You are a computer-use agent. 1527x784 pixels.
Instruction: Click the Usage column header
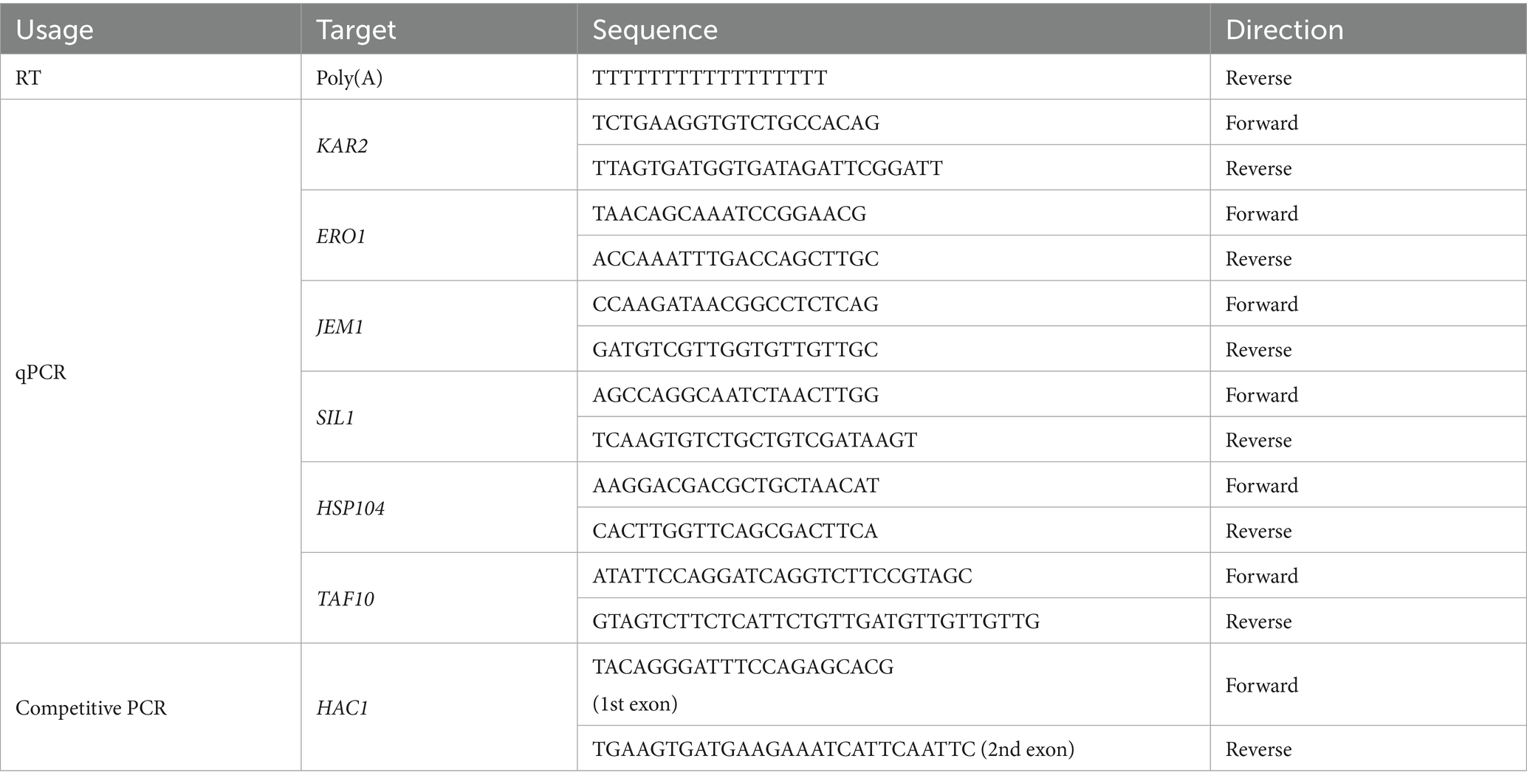point(151,30)
